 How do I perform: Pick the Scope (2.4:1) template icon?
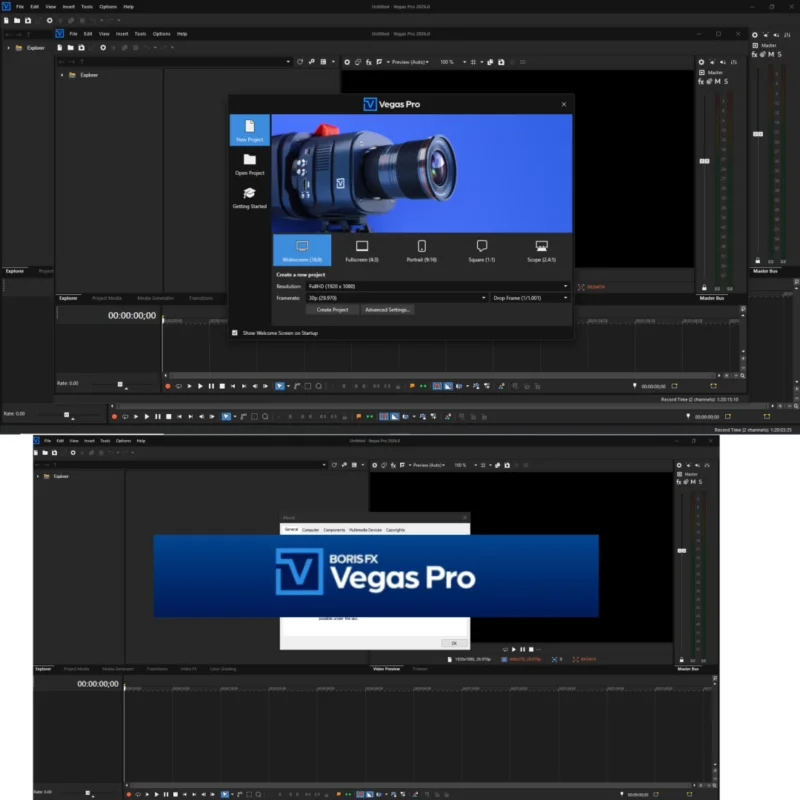coord(539,246)
